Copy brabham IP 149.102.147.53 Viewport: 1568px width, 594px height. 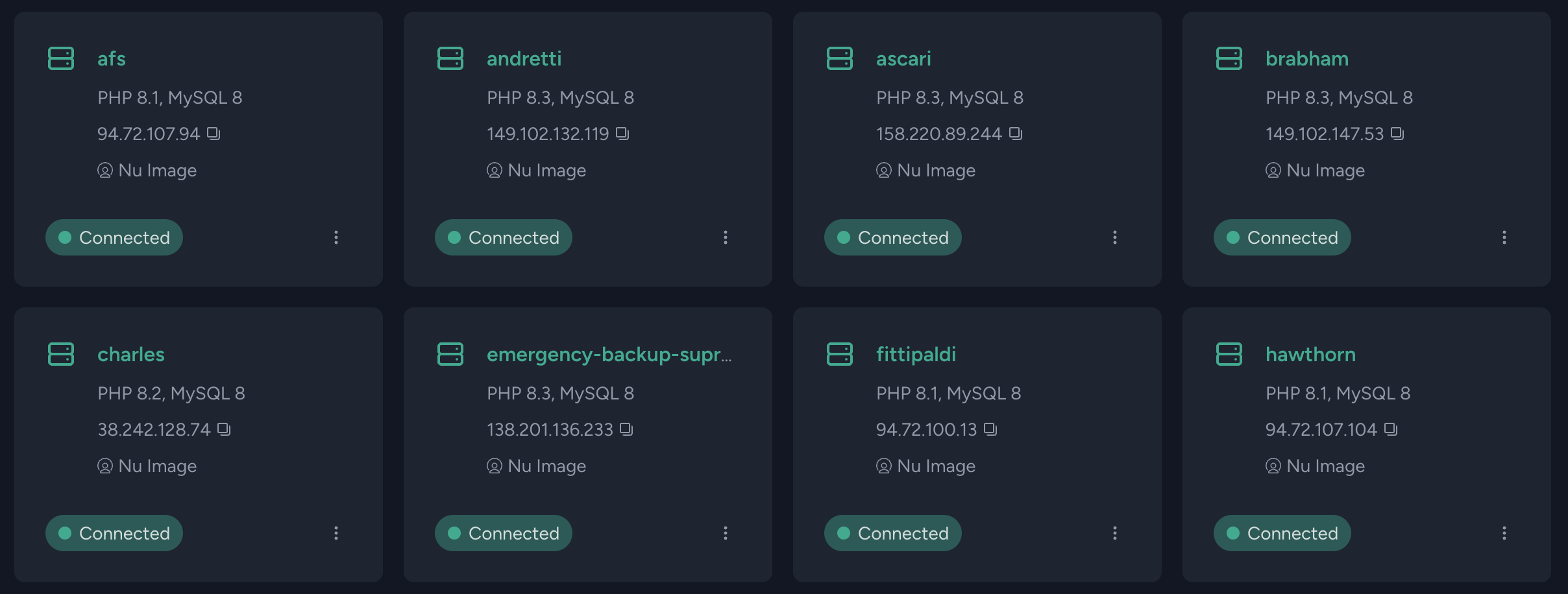coord(1397,134)
